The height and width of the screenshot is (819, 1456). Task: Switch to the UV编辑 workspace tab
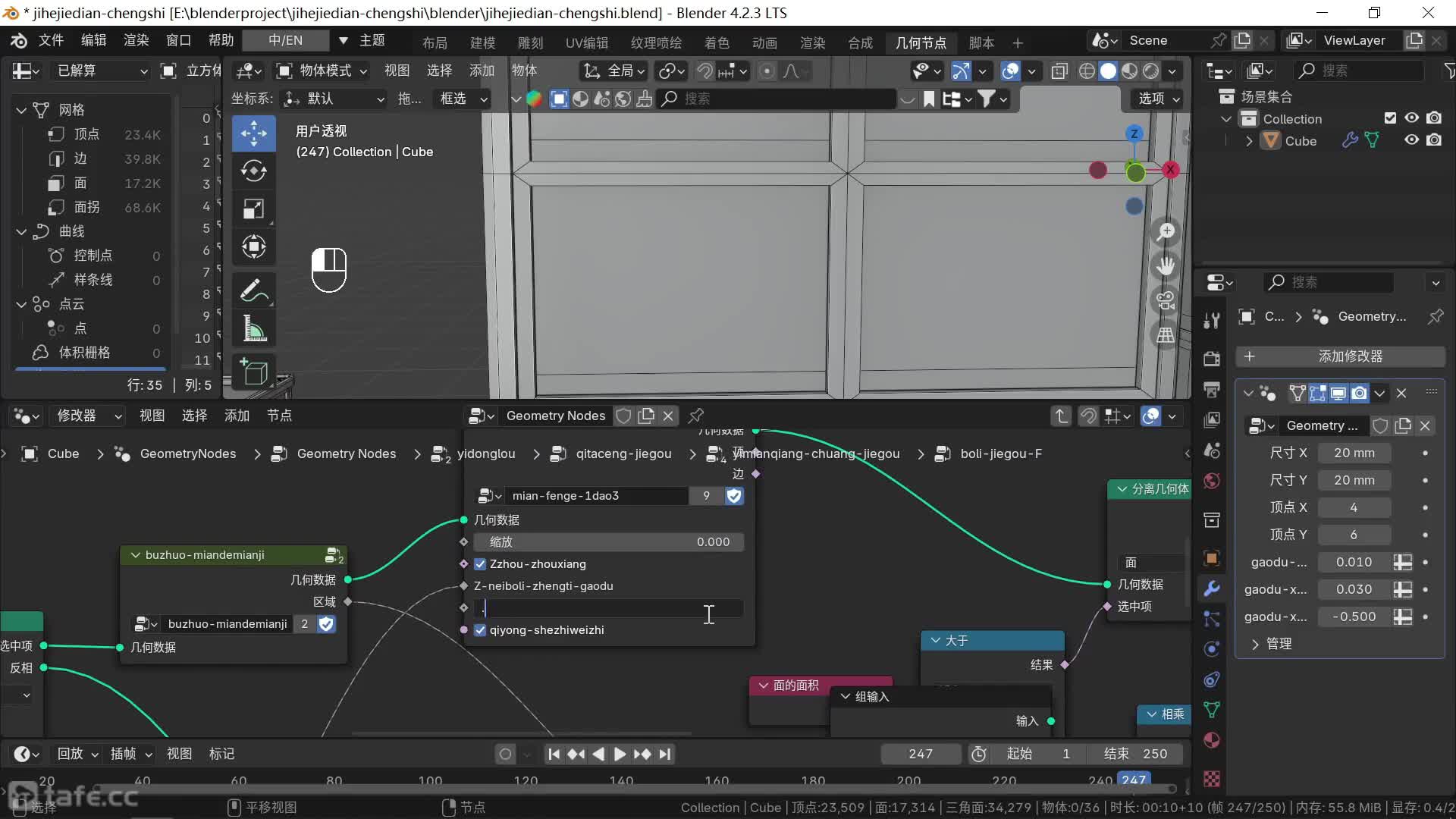point(586,42)
